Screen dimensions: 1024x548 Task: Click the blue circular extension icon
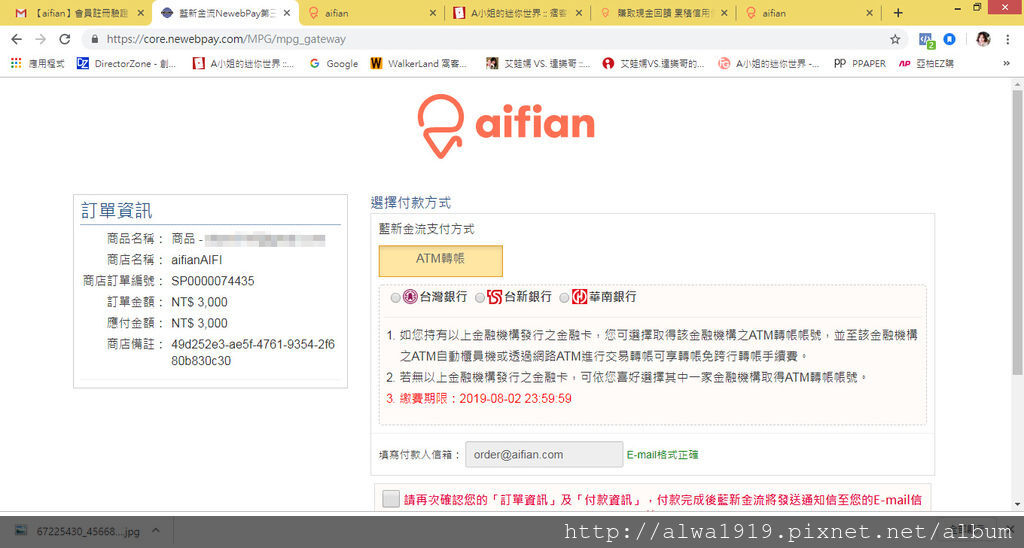pos(950,39)
